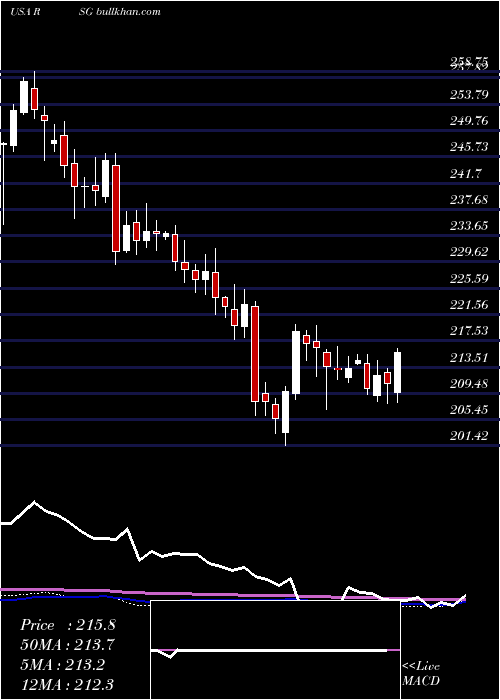Viewport: 500px width, 700px height.
Task: Click the 50MA : 213.7 readout
Action: (x=67, y=645)
